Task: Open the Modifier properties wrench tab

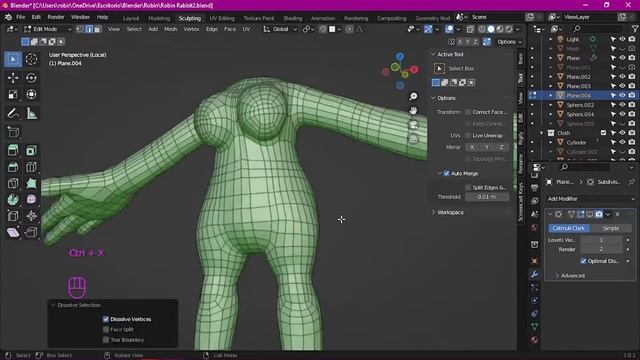Action: coord(534,274)
